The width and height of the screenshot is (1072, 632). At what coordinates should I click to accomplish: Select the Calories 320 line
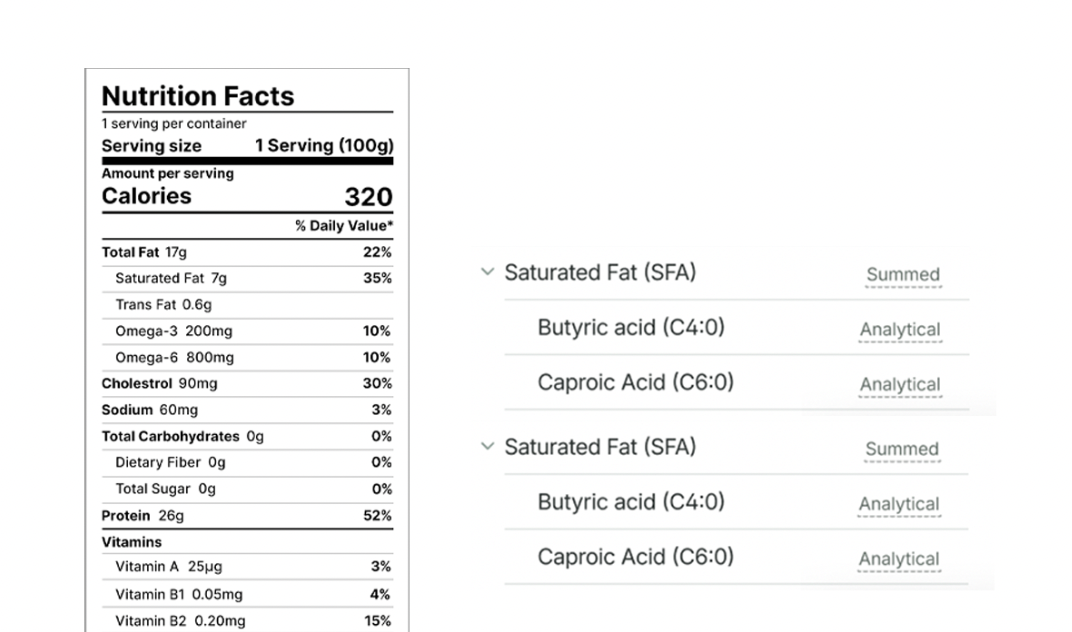click(246, 196)
